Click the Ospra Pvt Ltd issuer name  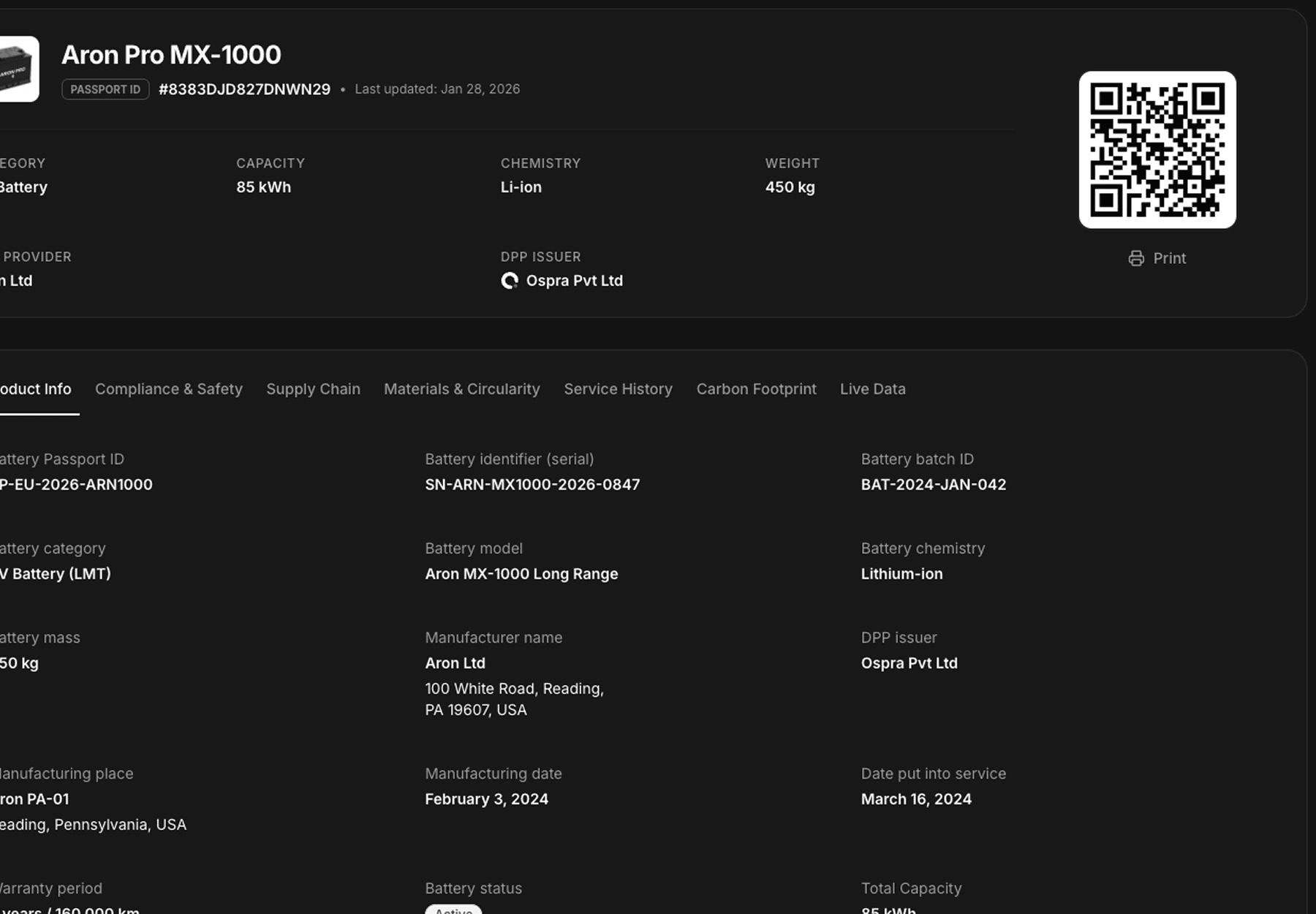(575, 280)
